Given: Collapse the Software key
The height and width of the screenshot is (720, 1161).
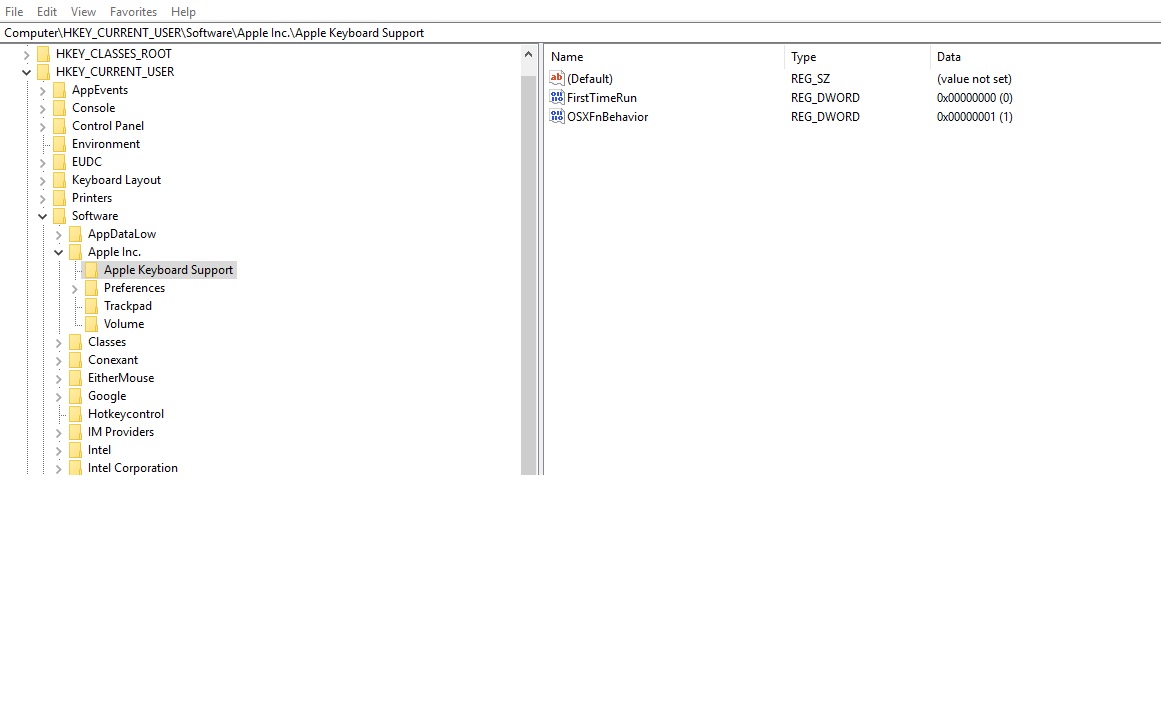Looking at the screenshot, I should pos(42,216).
